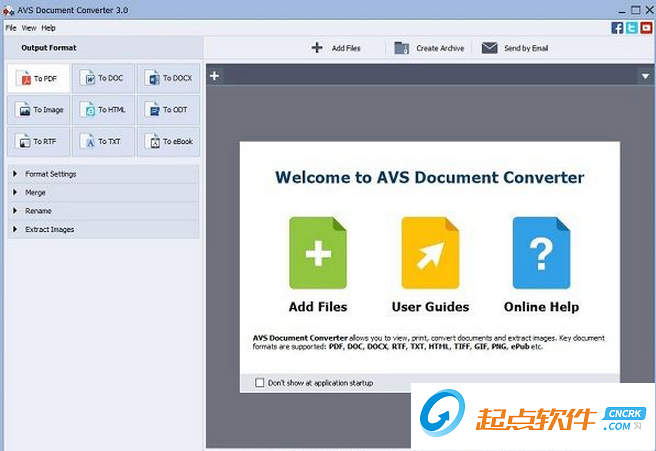656x451 pixels.
Task: Expand the Format Settings section
Action: point(103,174)
